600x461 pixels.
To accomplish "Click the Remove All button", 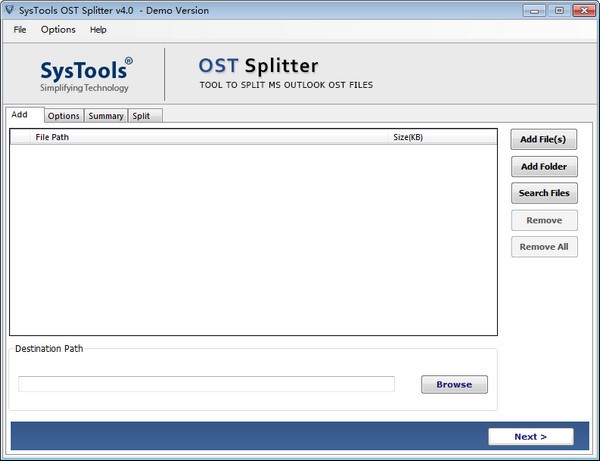I will click(544, 247).
